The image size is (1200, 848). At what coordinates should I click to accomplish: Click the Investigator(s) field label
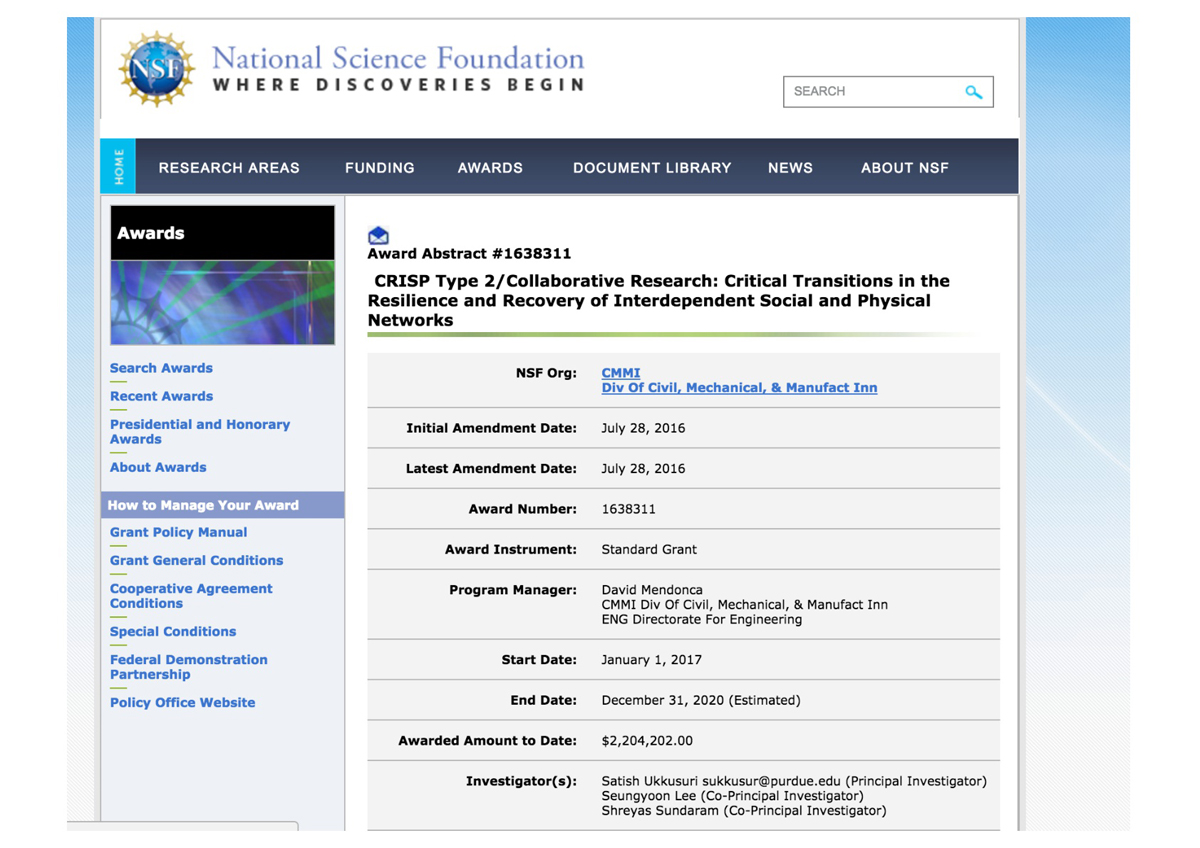point(521,781)
